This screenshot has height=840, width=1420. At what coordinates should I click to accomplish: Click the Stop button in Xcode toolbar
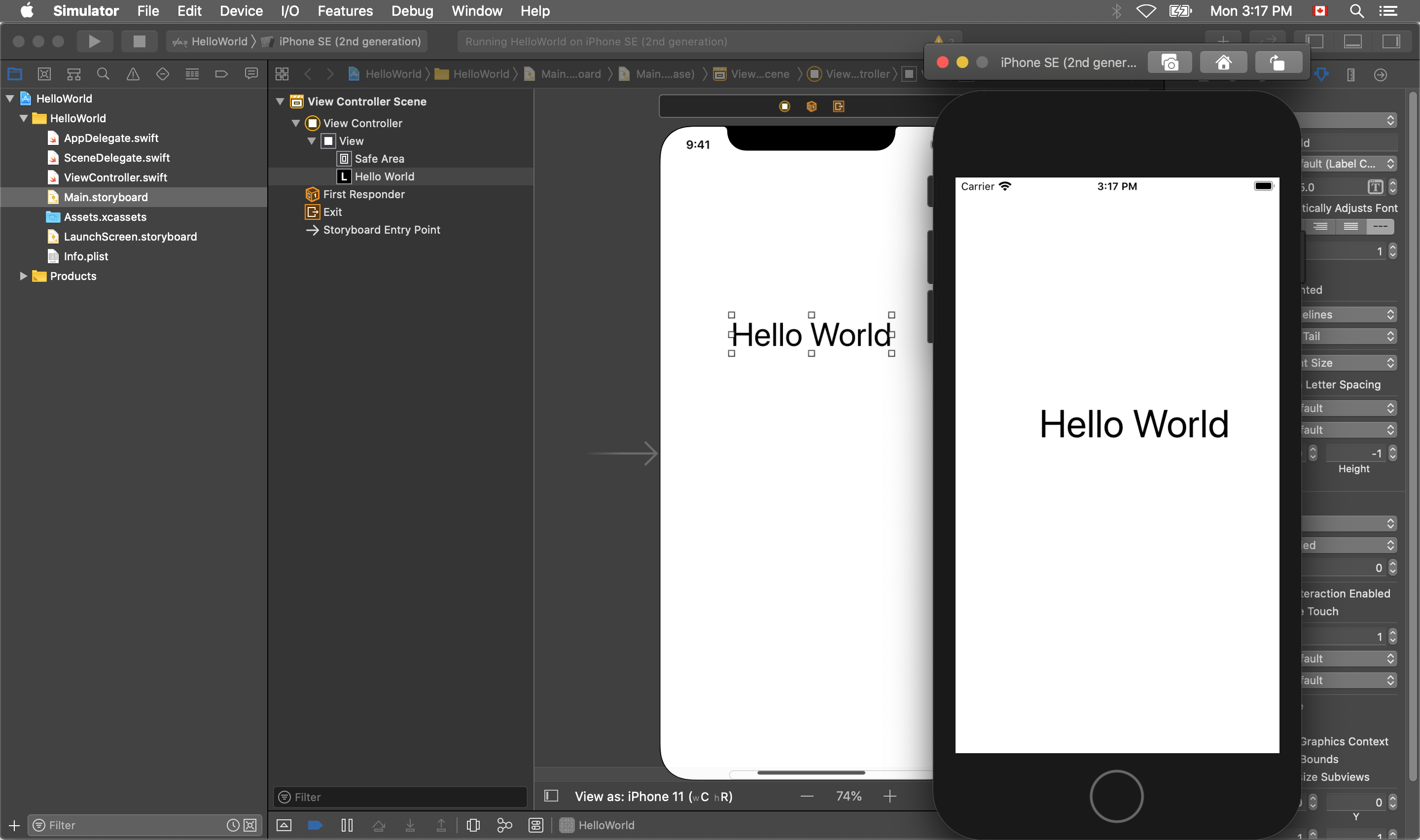(x=139, y=41)
